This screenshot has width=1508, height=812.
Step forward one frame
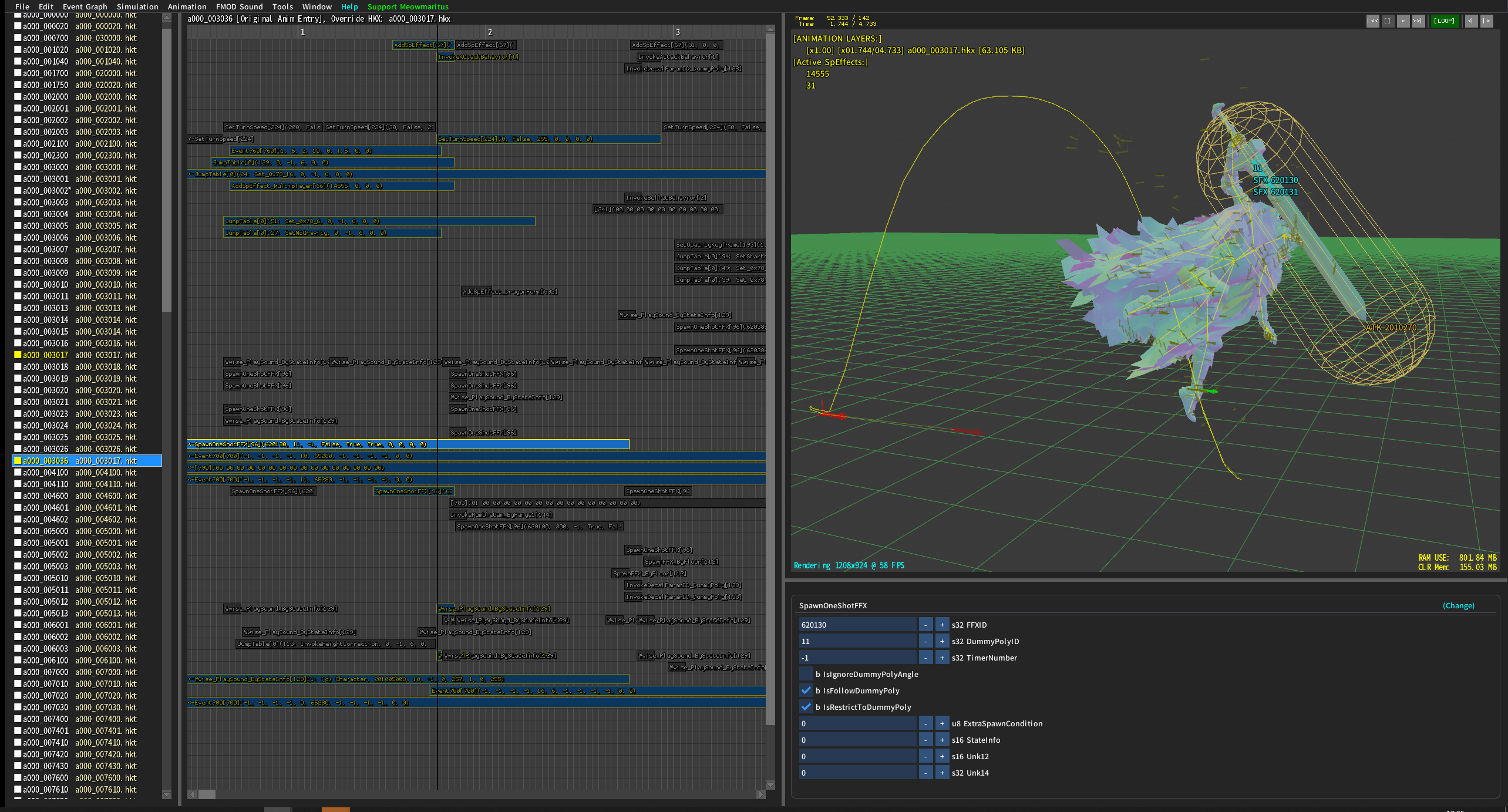click(1486, 21)
